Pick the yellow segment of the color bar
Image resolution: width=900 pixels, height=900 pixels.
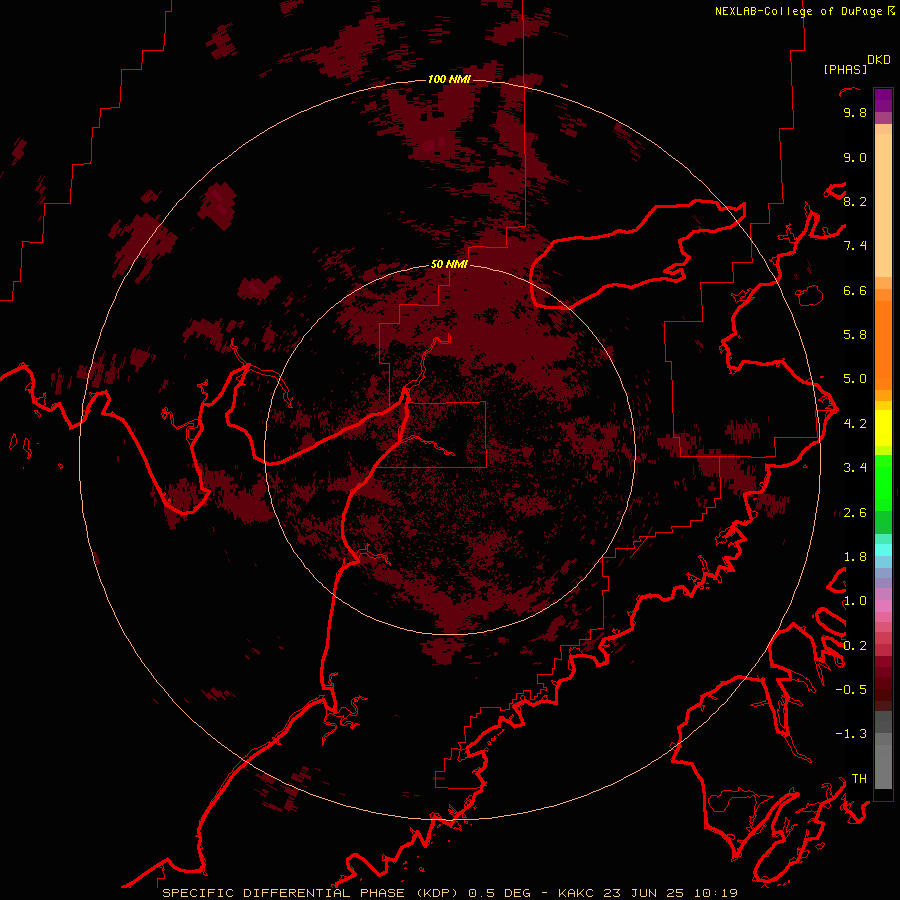(883, 428)
